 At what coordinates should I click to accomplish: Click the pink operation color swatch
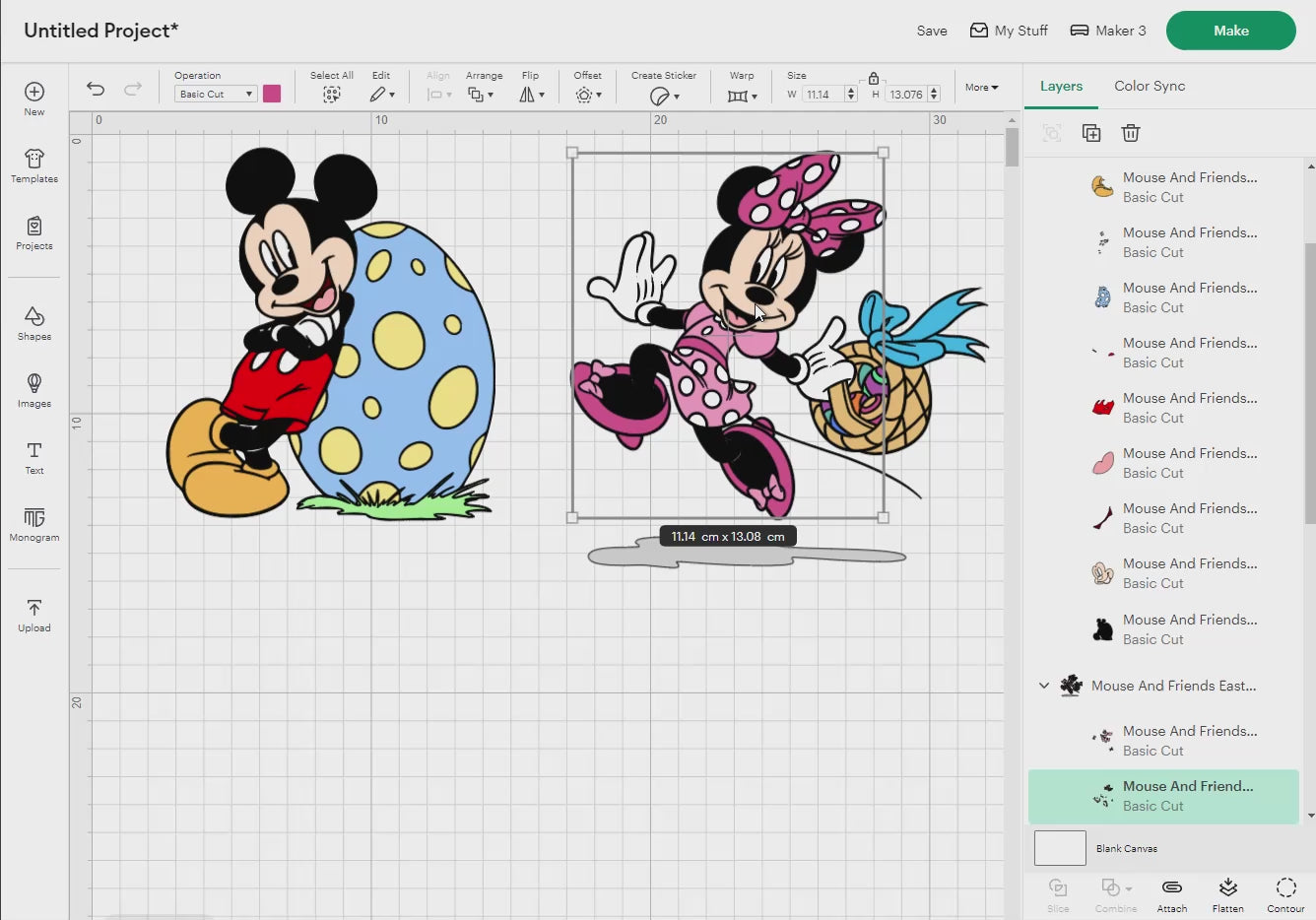[272, 94]
